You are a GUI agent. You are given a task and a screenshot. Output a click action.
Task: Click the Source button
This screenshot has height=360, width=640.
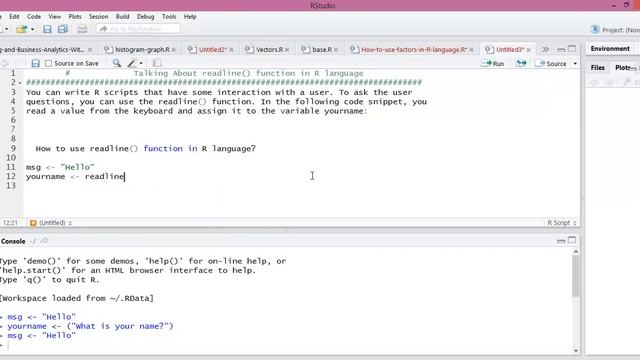[551, 64]
